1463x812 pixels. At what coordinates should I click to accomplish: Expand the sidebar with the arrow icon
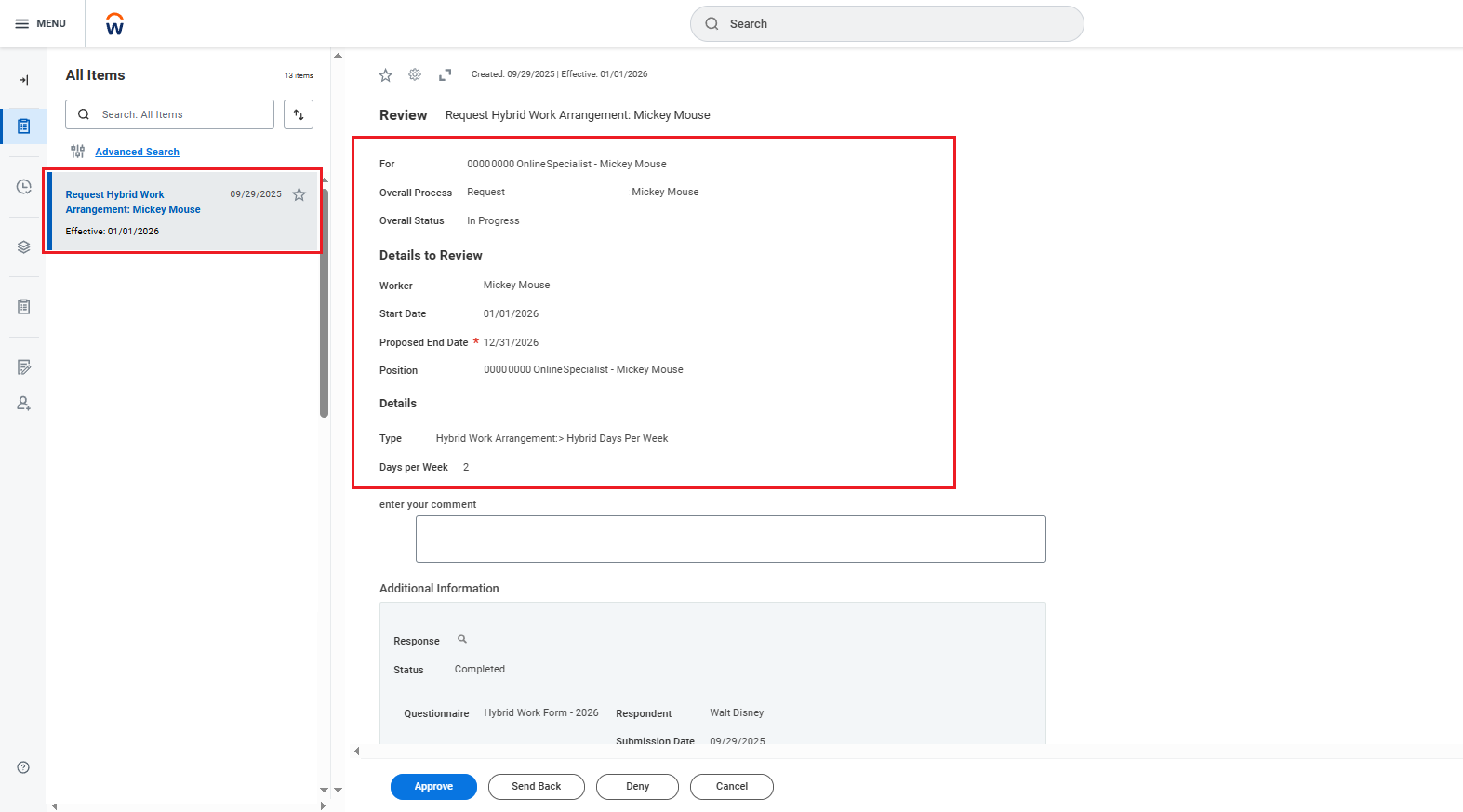pyautogui.click(x=23, y=80)
